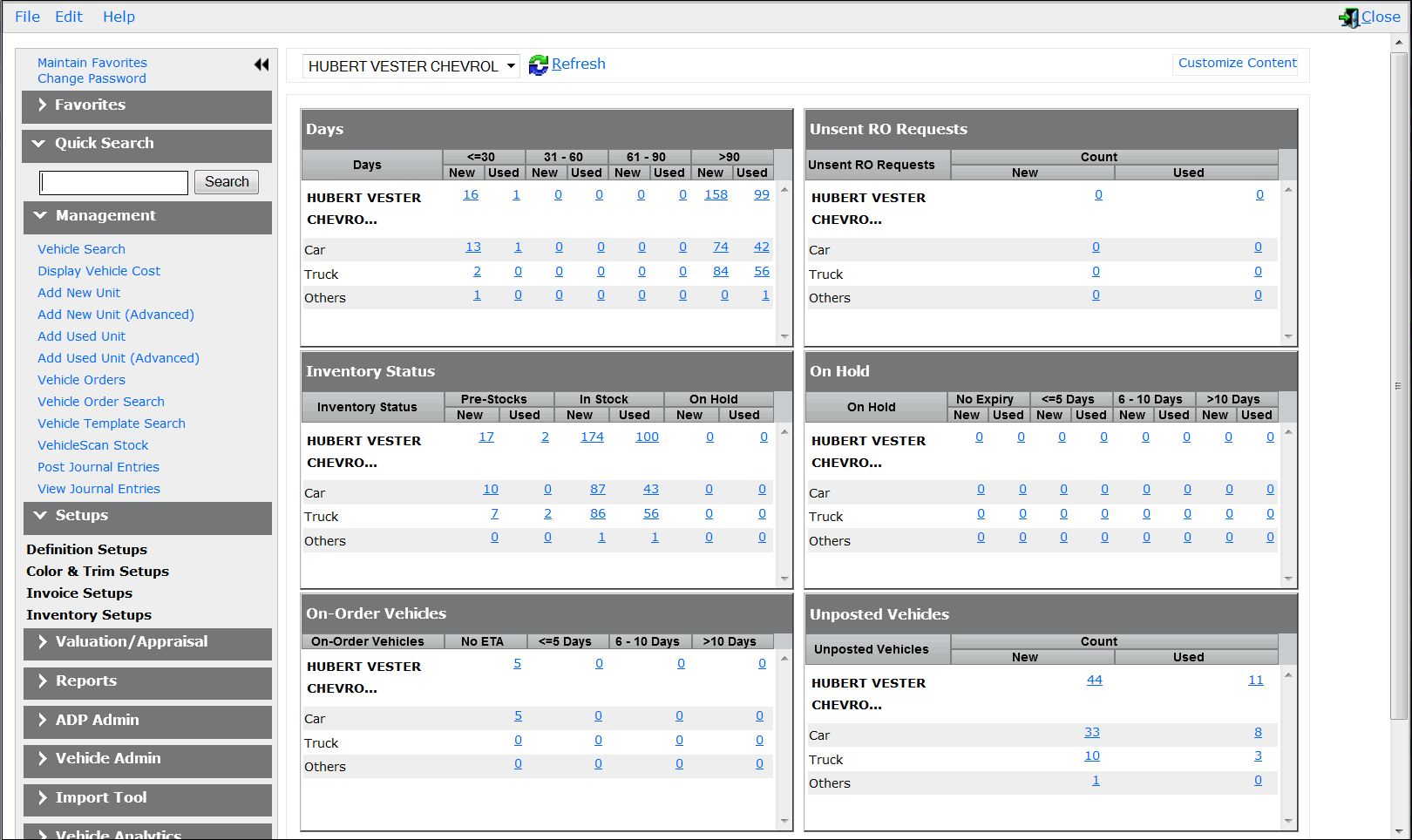Click Days total value 16

point(471,194)
